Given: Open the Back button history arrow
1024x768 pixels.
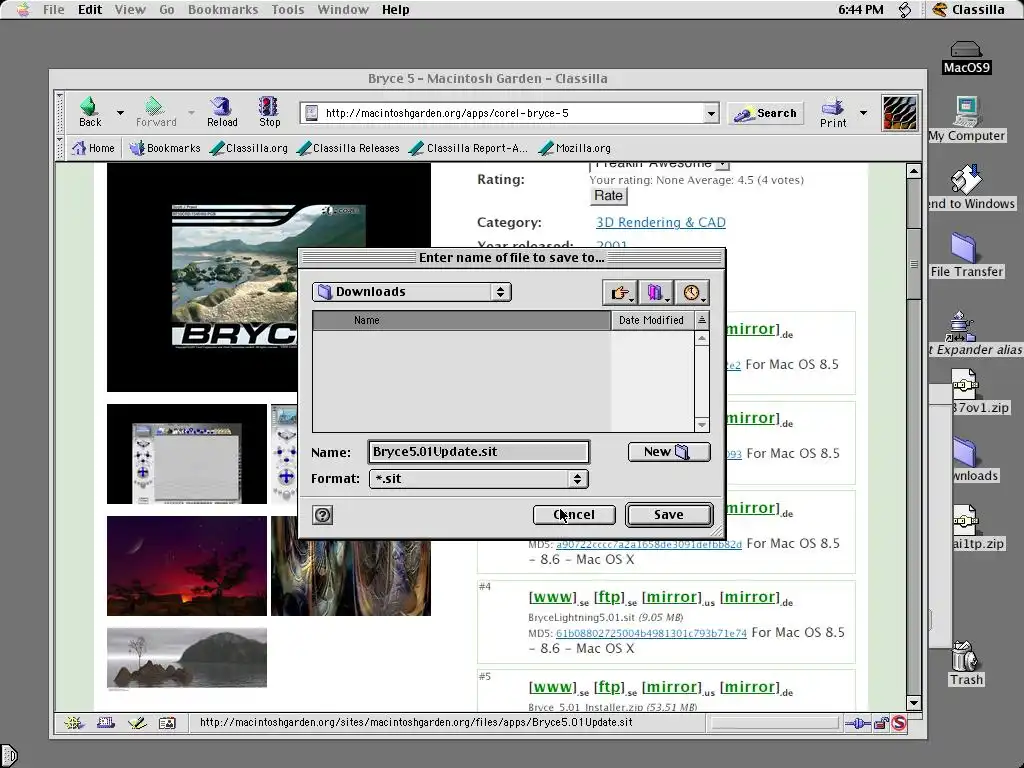Looking at the screenshot, I should [120, 112].
